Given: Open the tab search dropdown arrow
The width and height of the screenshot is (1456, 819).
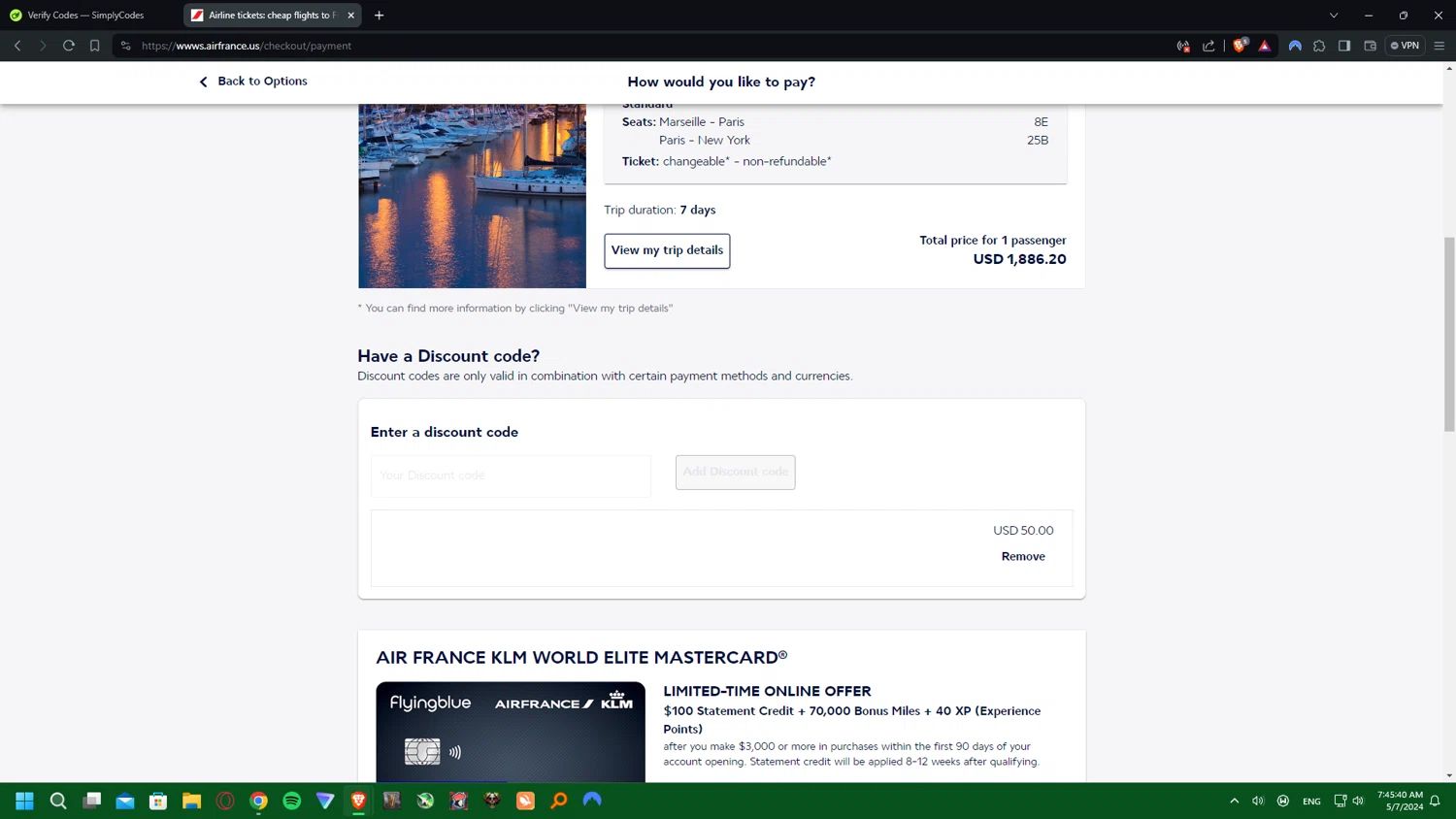Looking at the screenshot, I should pos(1334,16).
